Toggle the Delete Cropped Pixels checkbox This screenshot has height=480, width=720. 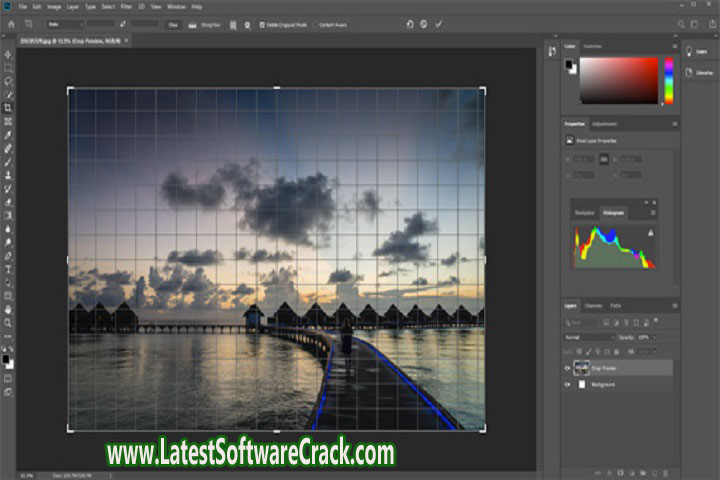pos(262,25)
